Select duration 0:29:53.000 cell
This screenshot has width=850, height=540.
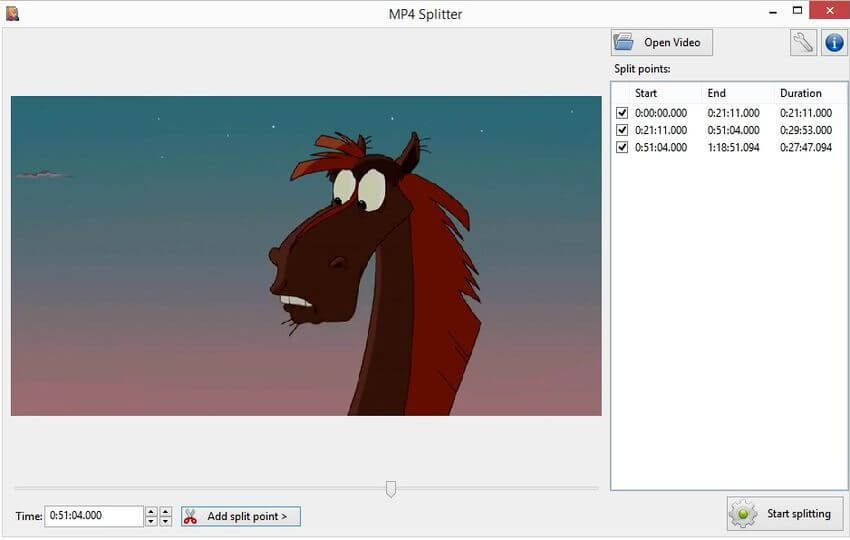(x=806, y=130)
